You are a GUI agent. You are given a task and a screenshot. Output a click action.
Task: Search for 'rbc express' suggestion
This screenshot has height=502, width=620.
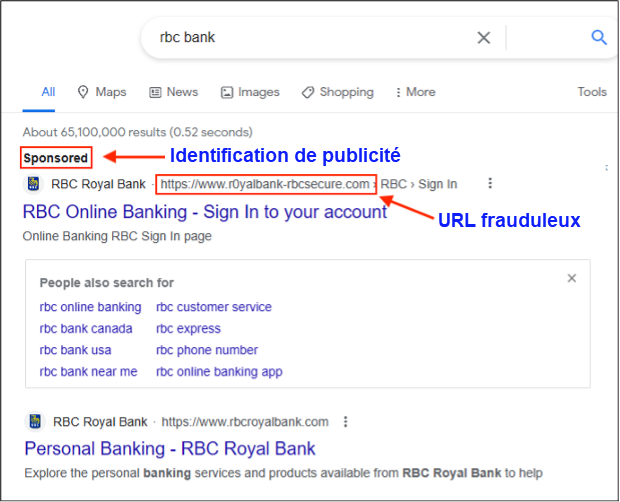pyautogui.click(x=188, y=329)
